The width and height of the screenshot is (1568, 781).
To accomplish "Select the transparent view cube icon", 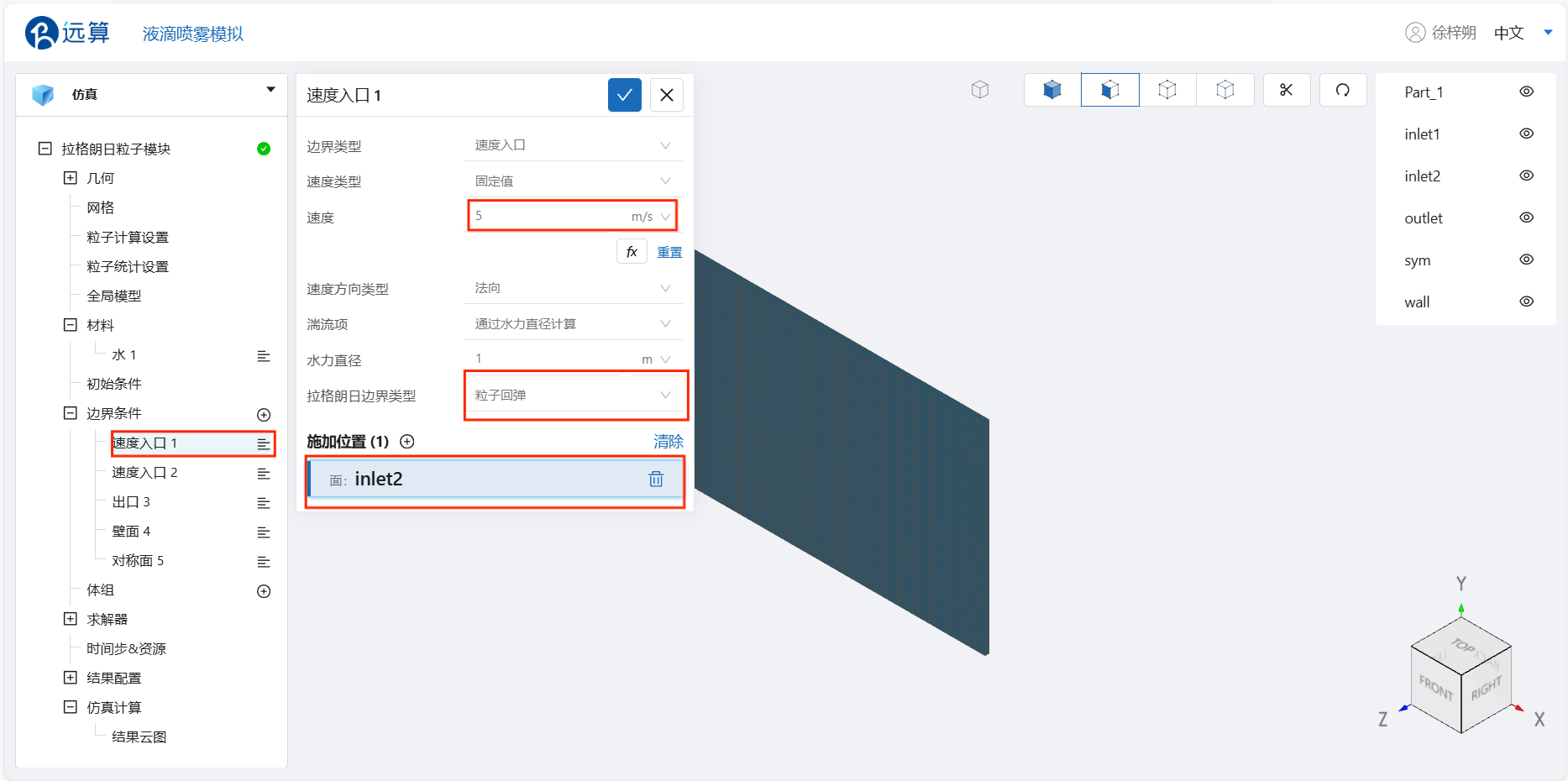I will coord(1225,90).
